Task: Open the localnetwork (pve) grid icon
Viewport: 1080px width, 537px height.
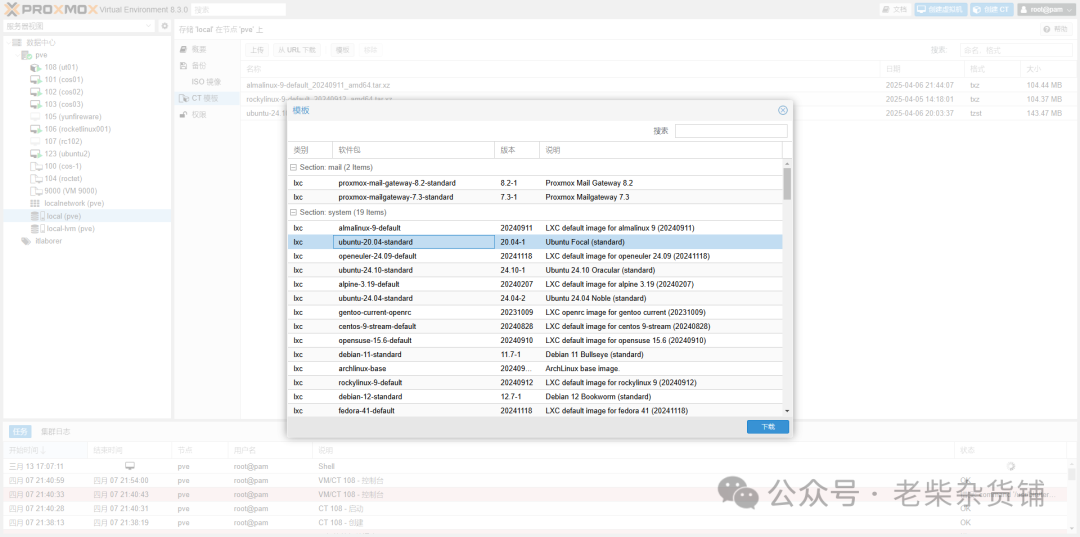Action: pos(35,204)
